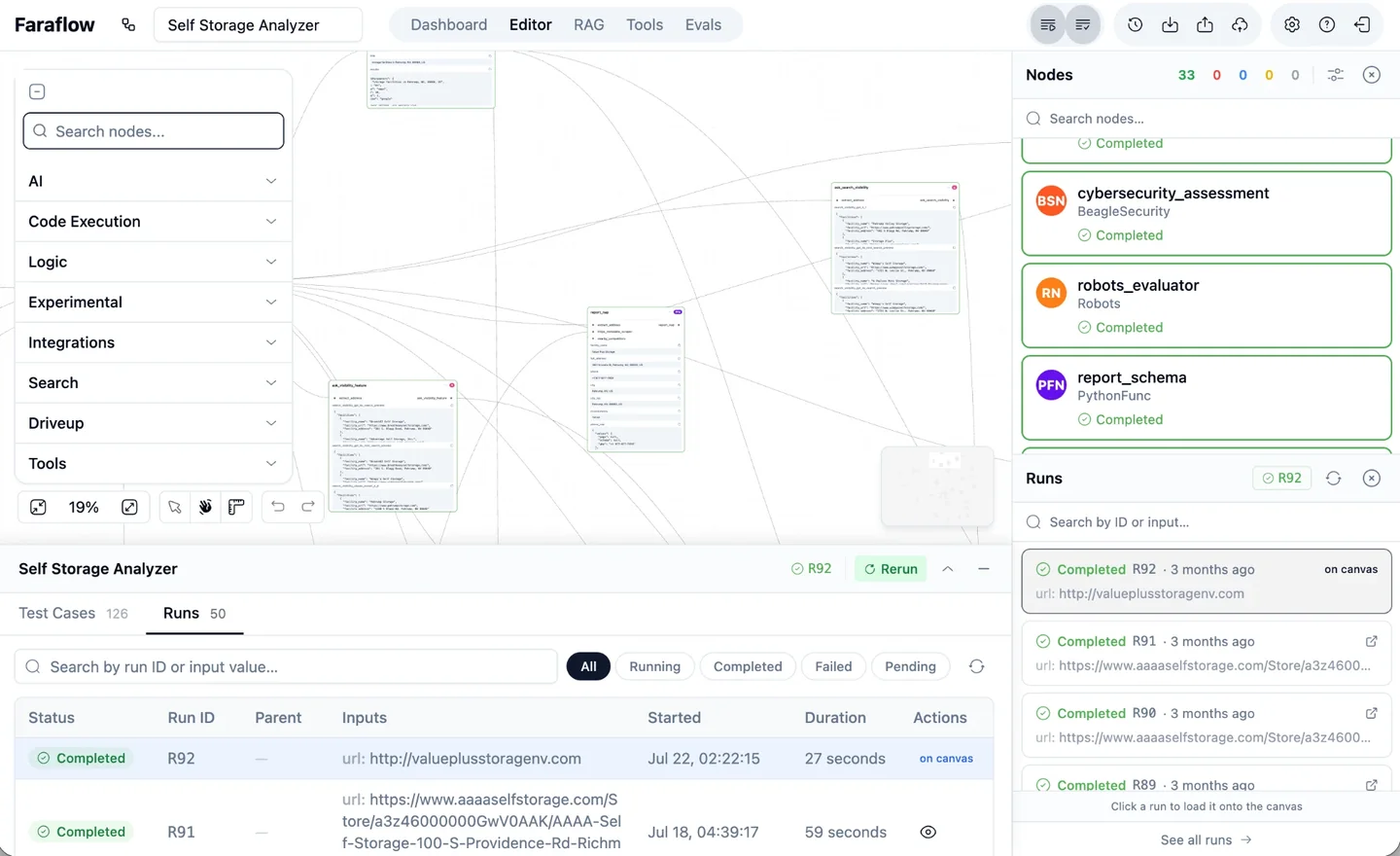This screenshot has width=1400, height=856.
Task: Click the export share icon in header
Action: click(1205, 25)
